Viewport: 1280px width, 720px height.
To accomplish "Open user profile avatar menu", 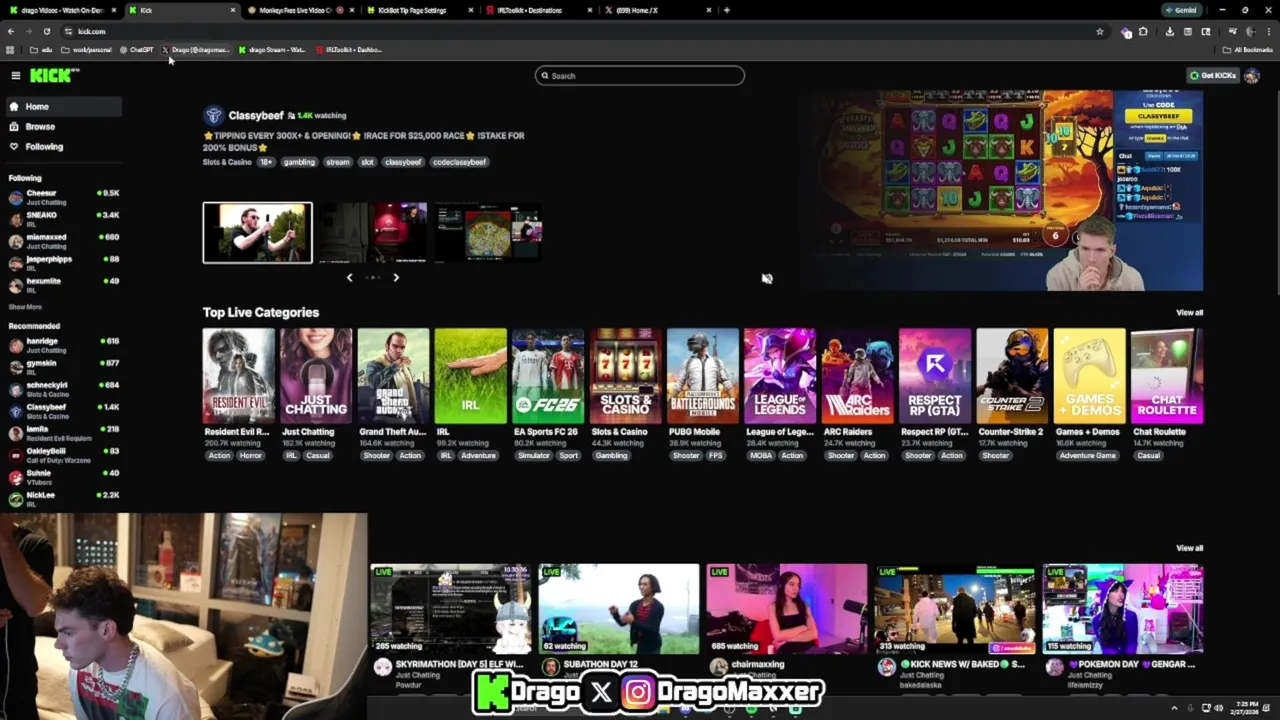I will point(1251,75).
